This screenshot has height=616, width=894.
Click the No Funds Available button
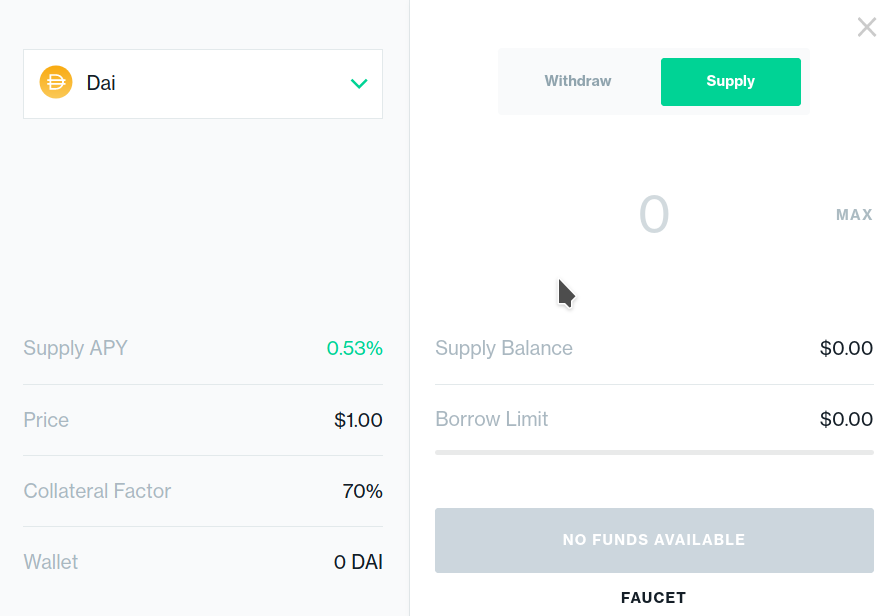click(654, 540)
